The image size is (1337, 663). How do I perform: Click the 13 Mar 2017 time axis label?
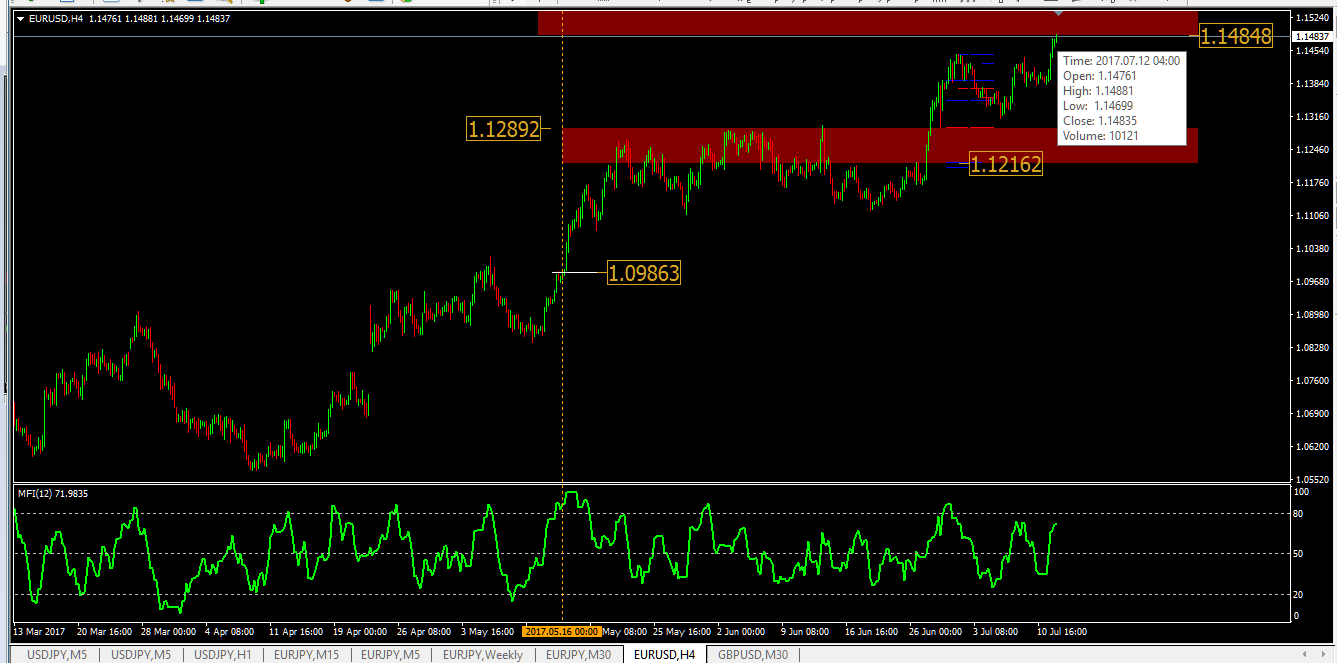click(39, 632)
